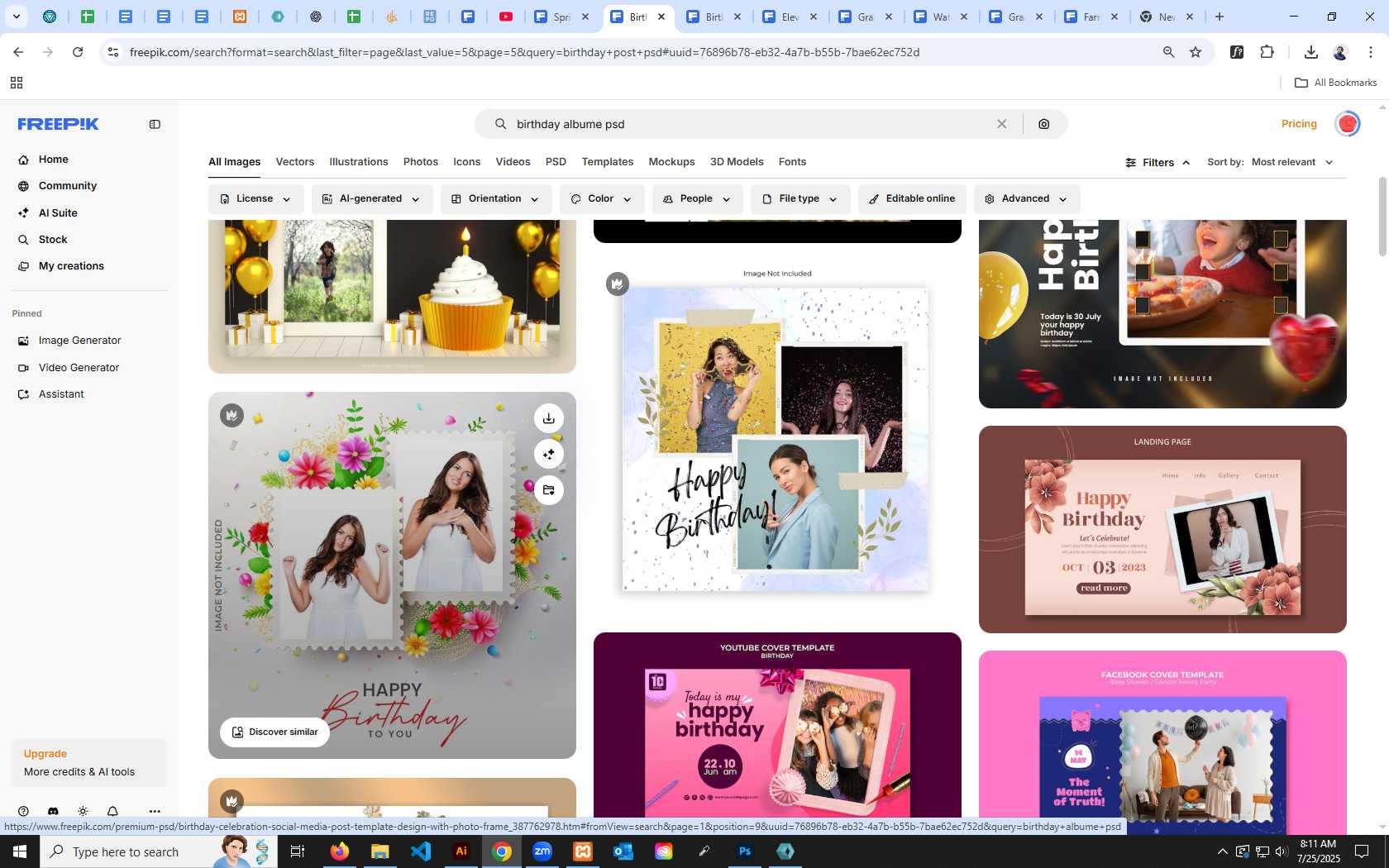The width and height of the screenshot is (1389, 868).
Task: Select the All Images tab
Action: (x=234, y=162)
